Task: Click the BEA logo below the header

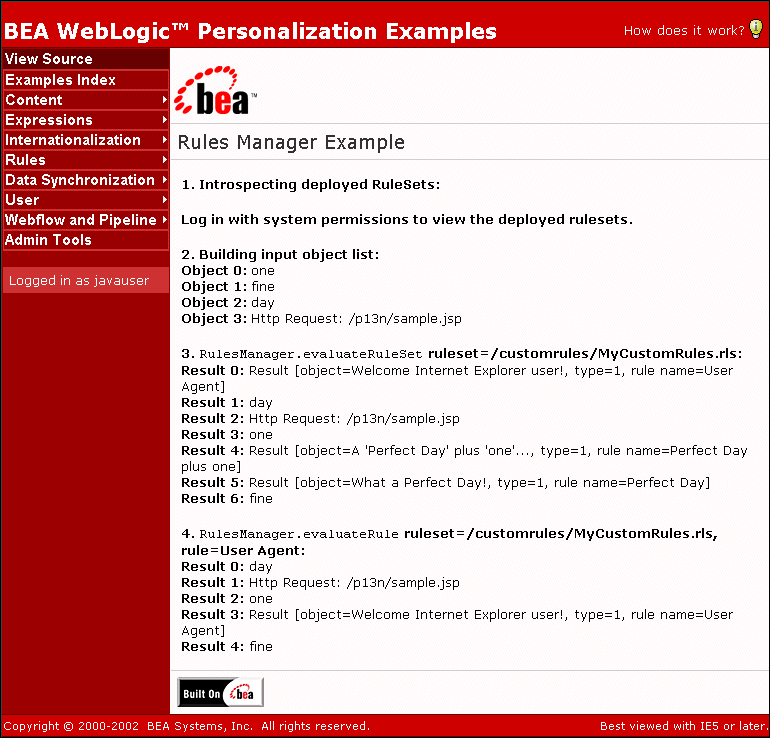Action: coord(215,90)
